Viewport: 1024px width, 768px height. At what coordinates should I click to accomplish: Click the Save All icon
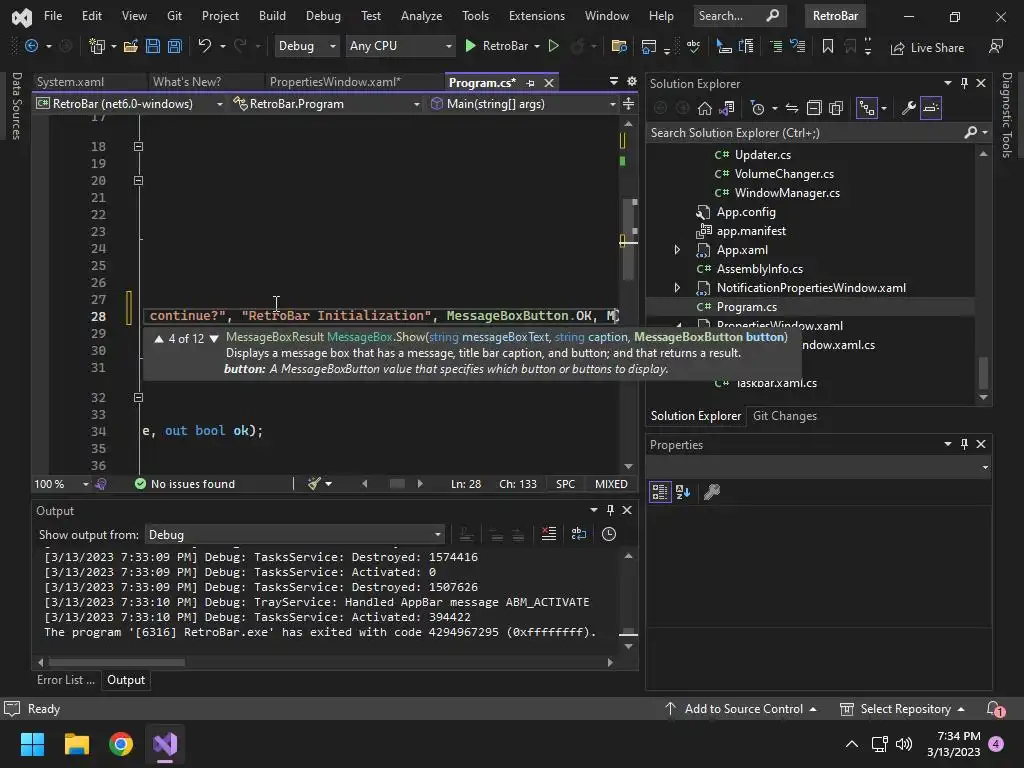coord(174,46)
